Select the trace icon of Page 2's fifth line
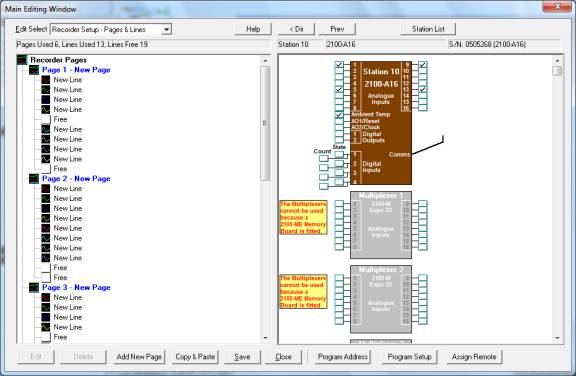 coord(46,228)
